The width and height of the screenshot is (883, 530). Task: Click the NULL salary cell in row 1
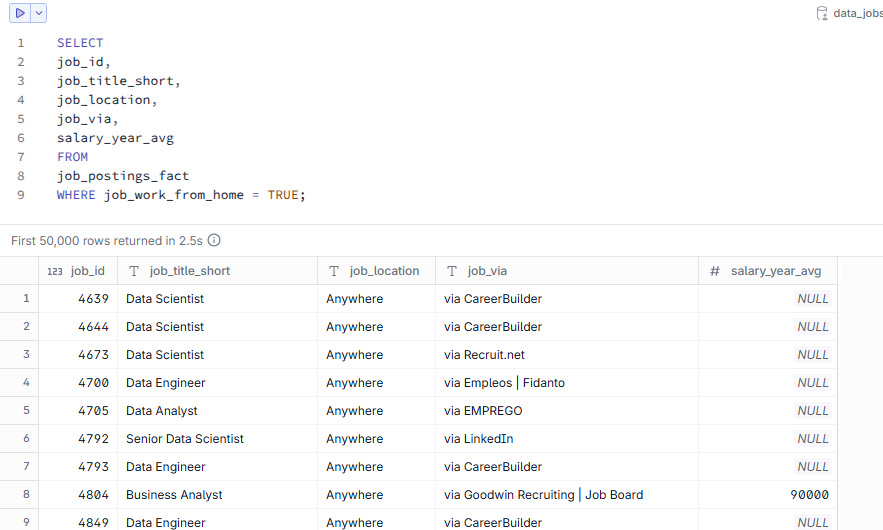(x=768, y=299)
